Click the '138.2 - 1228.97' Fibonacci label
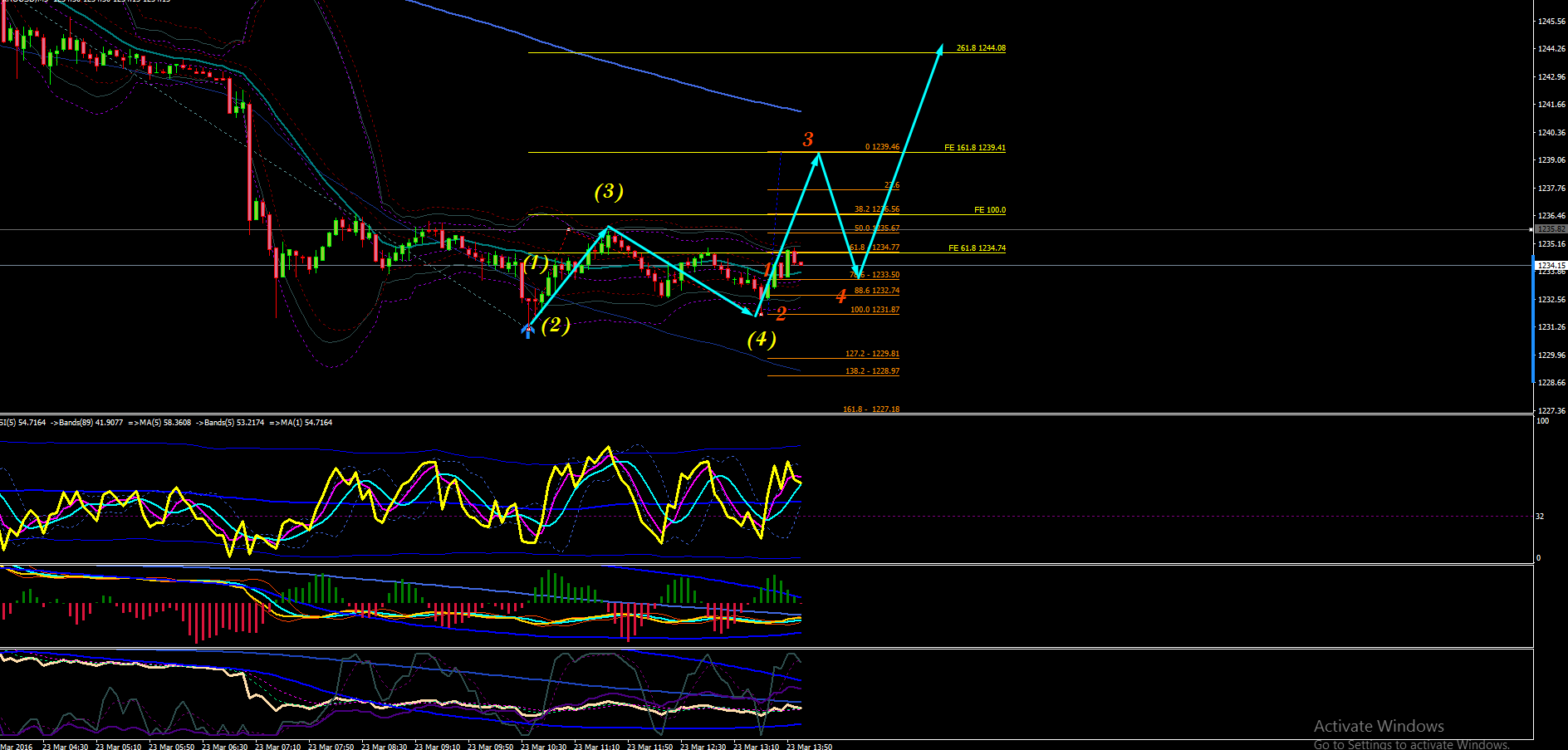Viewport: 1568px width, 750px height. [x=872, y=371]
